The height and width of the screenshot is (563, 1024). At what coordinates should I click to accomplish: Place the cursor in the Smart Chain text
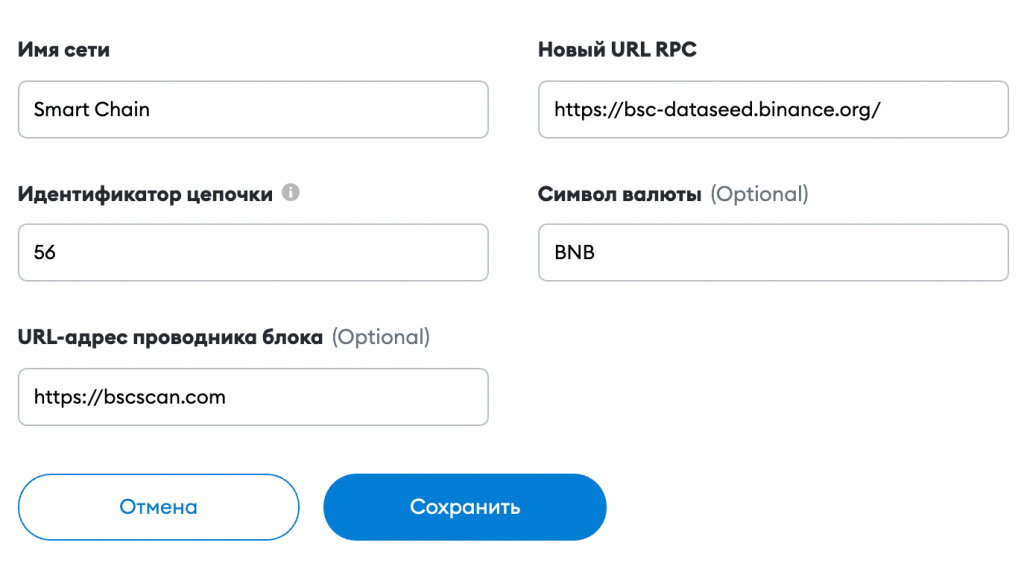point(91,109)
